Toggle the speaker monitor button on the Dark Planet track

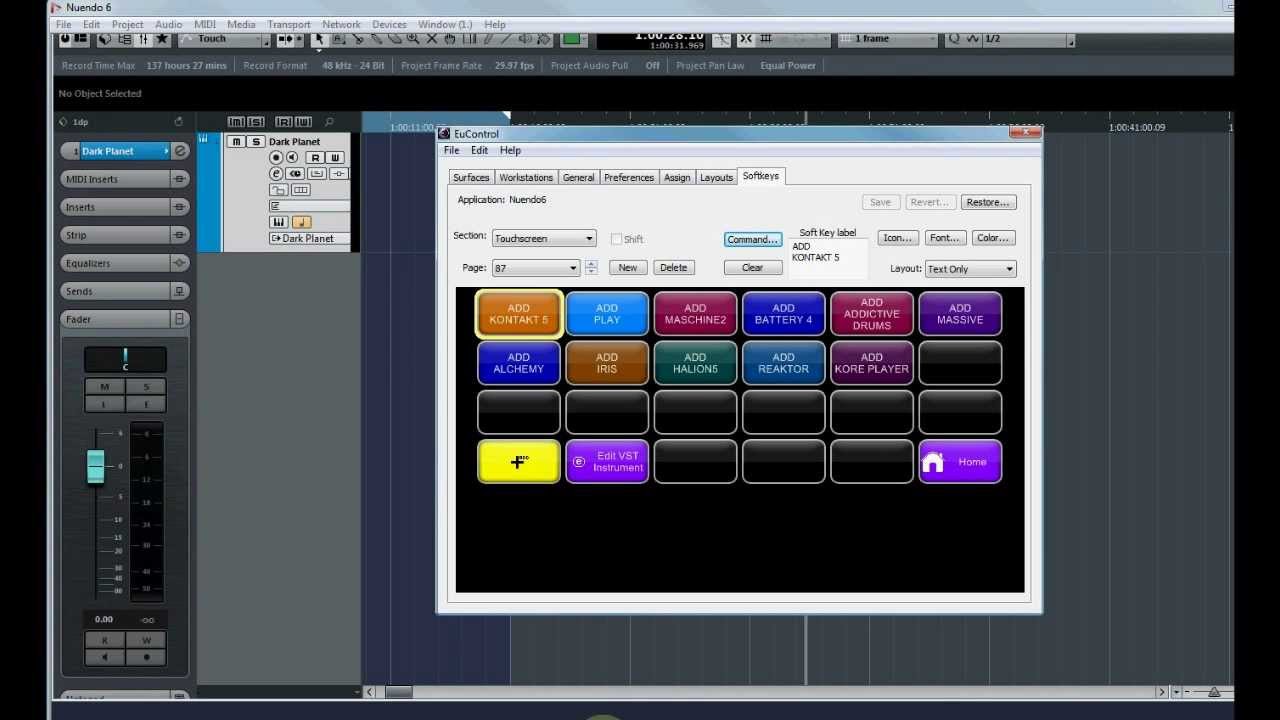point(292,157)
